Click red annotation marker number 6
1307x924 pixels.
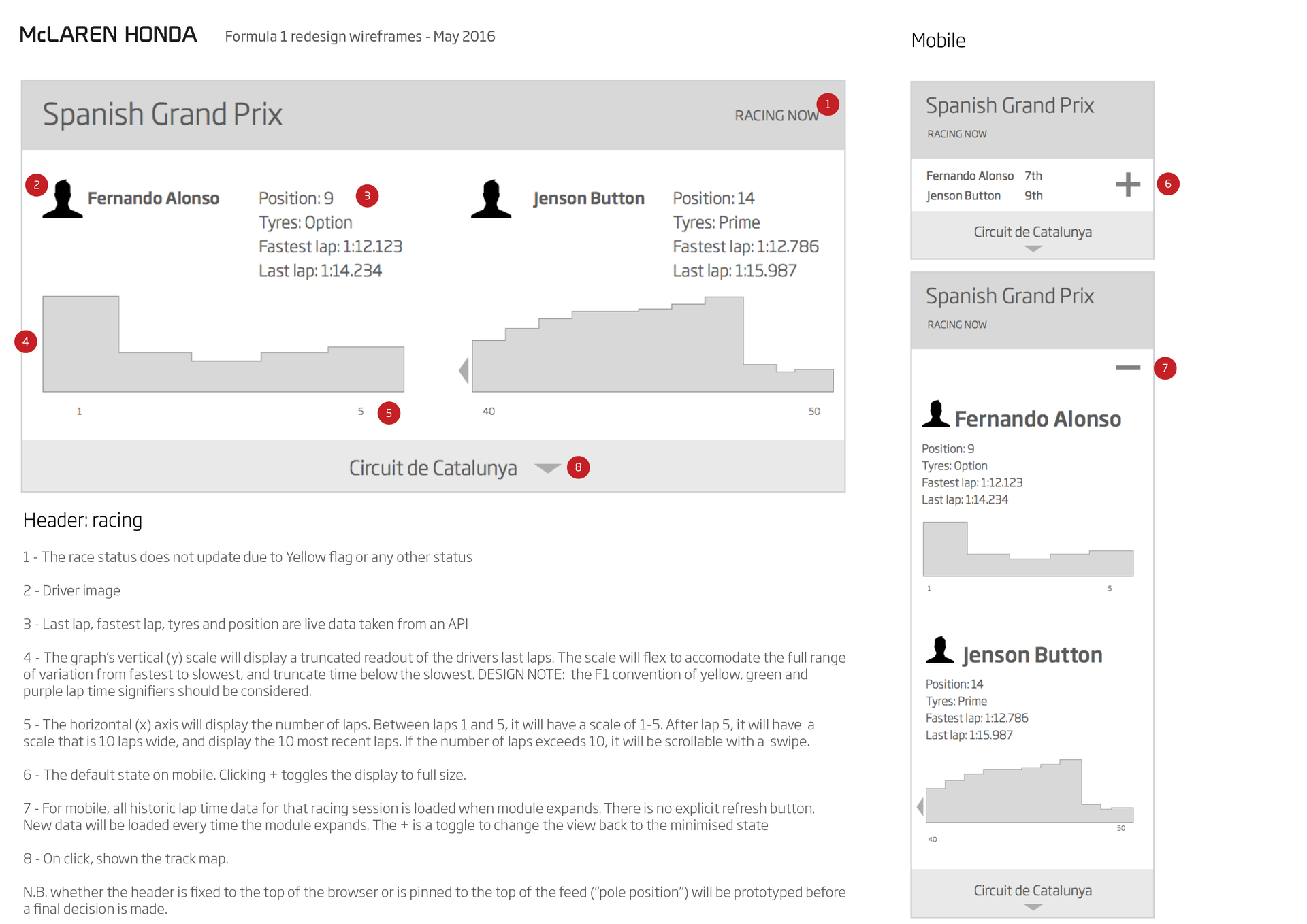[x=1168, y=184]
